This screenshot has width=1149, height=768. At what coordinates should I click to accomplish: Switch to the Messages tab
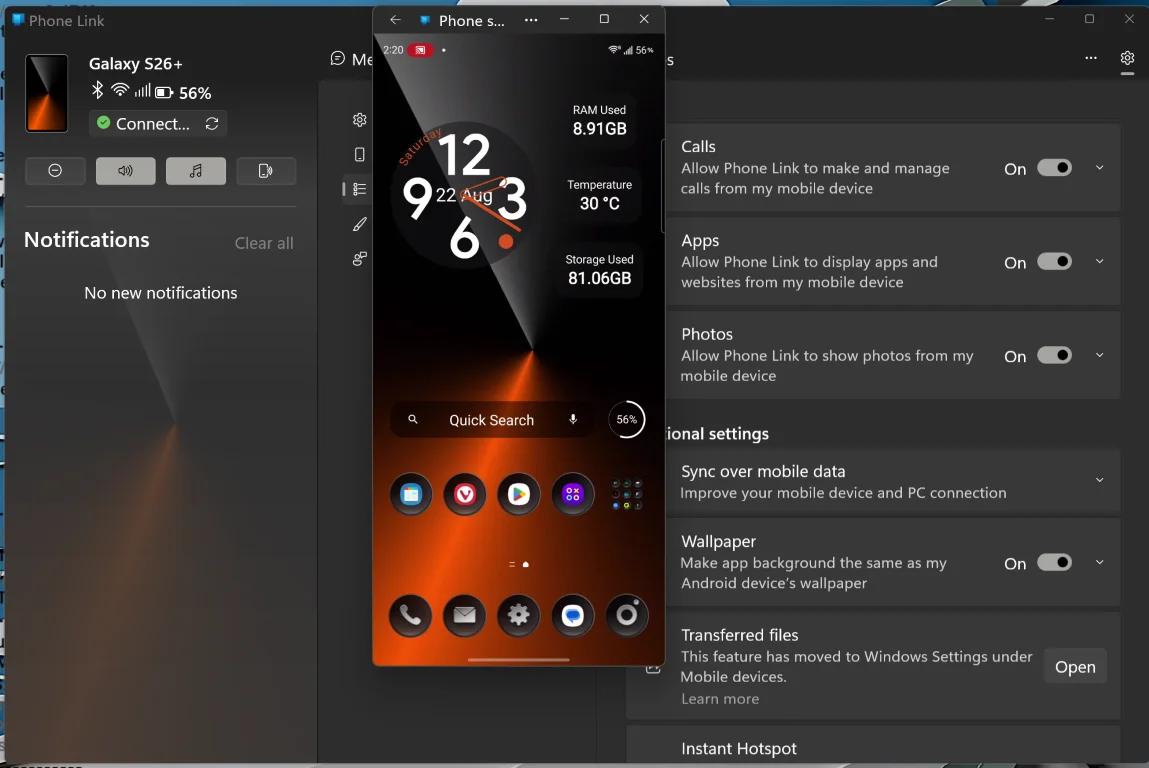(x=351, y=59)
